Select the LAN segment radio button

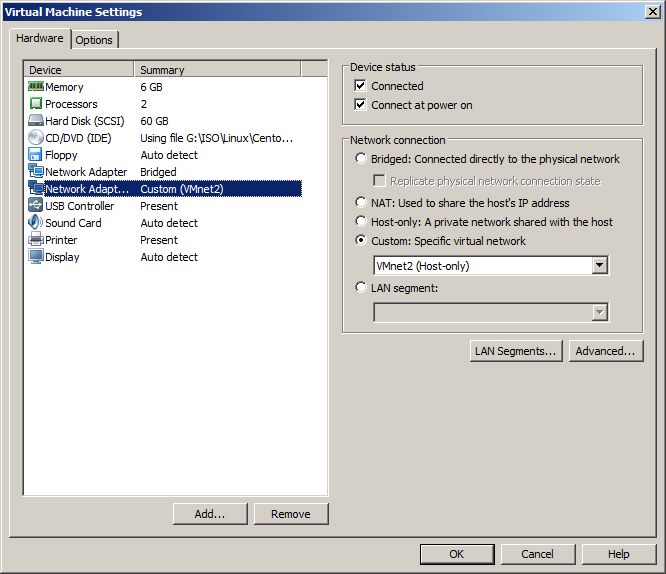click(x=361, y=288)
